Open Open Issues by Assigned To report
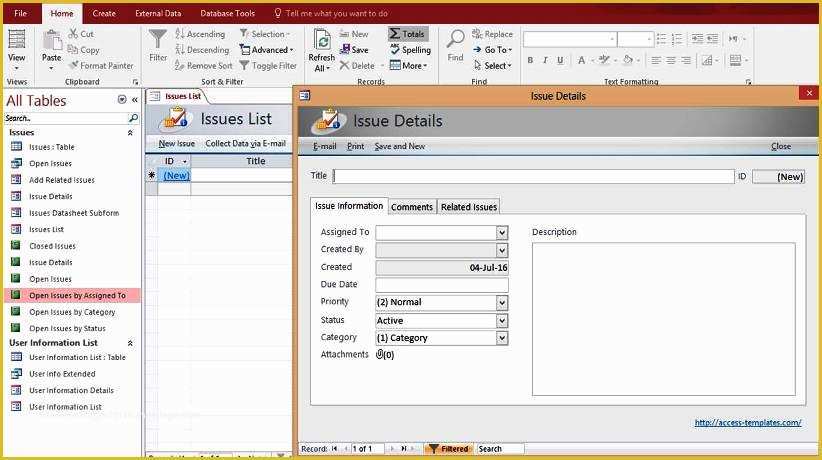 pos(72,295)
